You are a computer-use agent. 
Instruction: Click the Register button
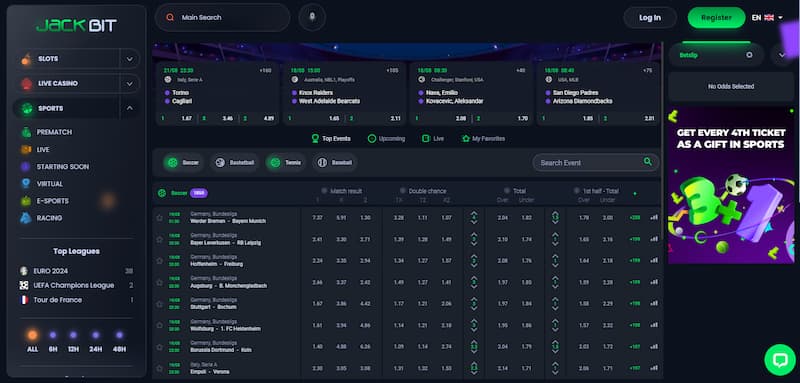coord(716,17)
